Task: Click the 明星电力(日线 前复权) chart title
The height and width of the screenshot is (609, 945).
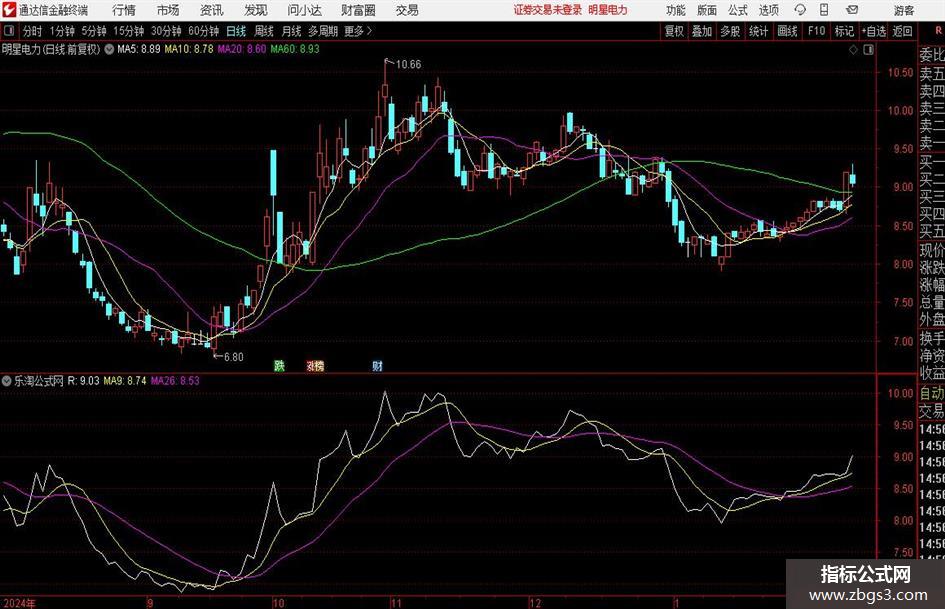Action: pos(51,49)
